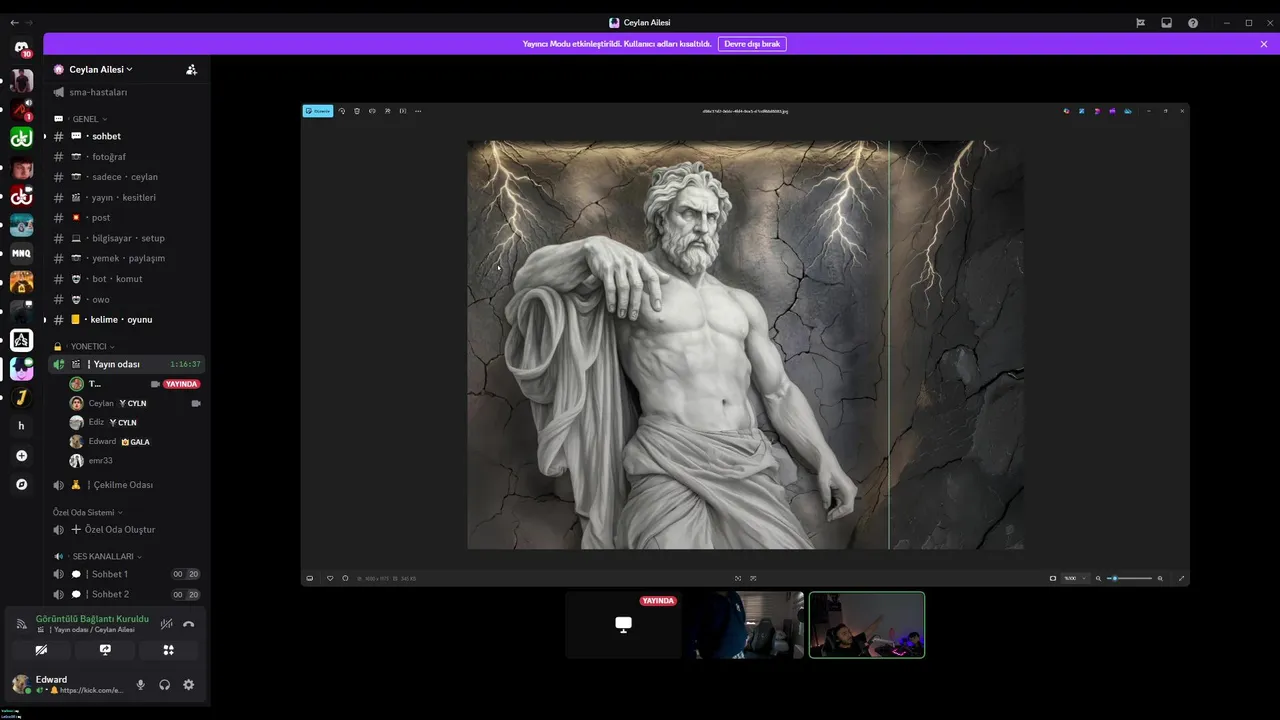The width and height of the screenshot is (1280, 720).
Task: Dismiss the streamer mode banner
Action: coord(1264,44)
